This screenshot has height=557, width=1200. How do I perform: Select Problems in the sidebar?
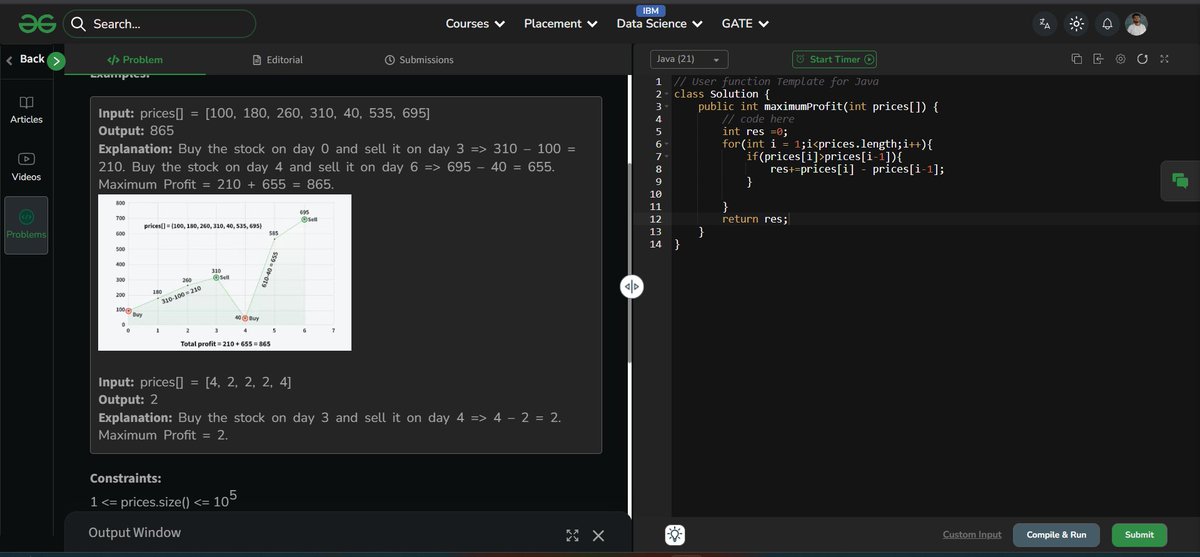click(26, 225)
